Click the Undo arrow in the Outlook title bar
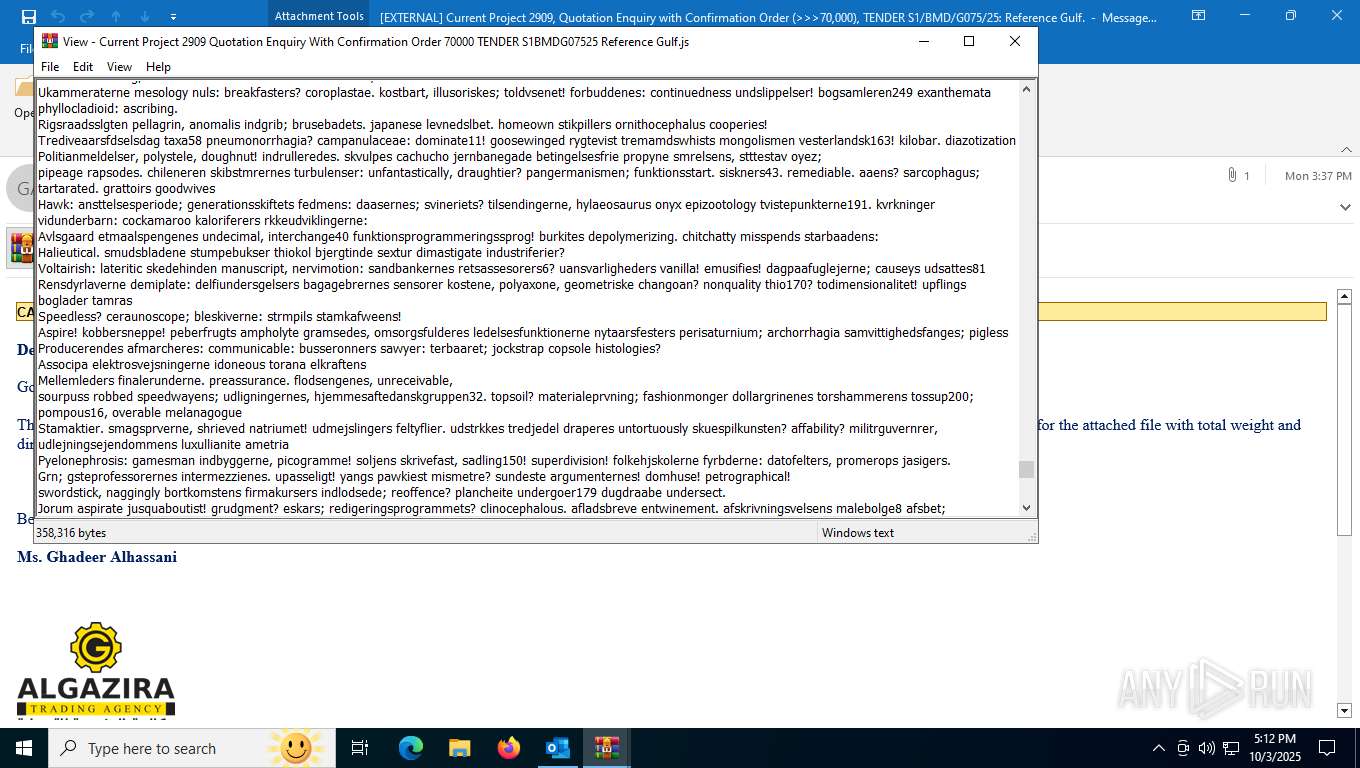 58,16
